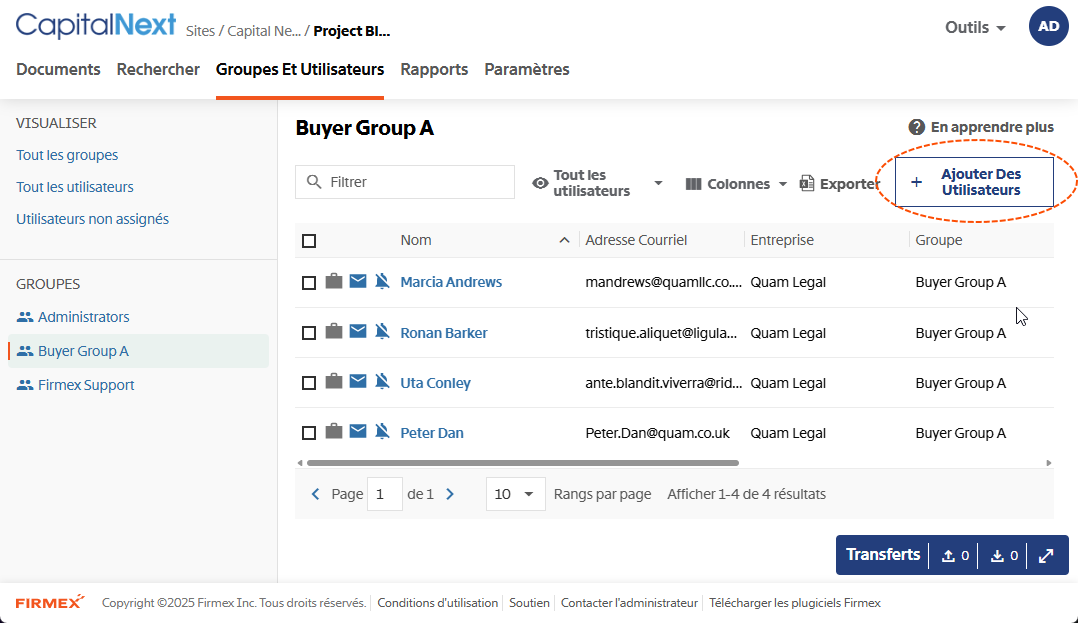The height and width of the screenshot is (623, 1078).
Task: Click the muted bell icon for Uta Conley
Action: click(x=382, y=382)
